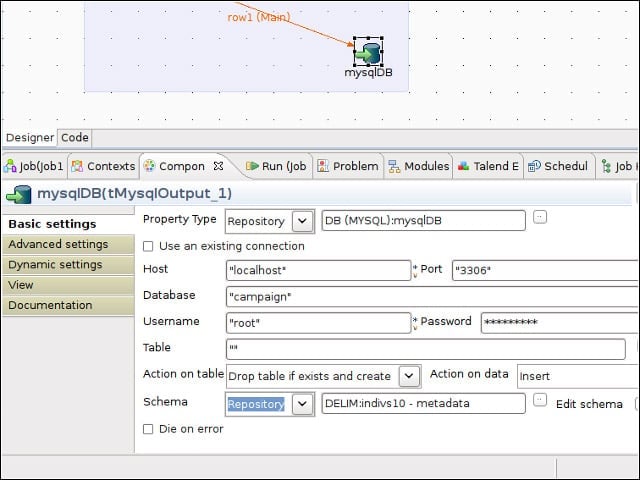
Task: Toggle Die on error checkbox
Action: click(148, 429)
